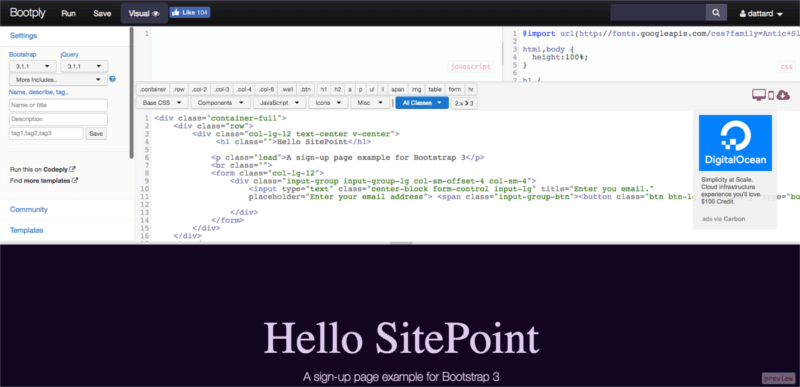Click the cloud download icon
Image resolution: width=800 pixels, height=387 pixels.
783,95
